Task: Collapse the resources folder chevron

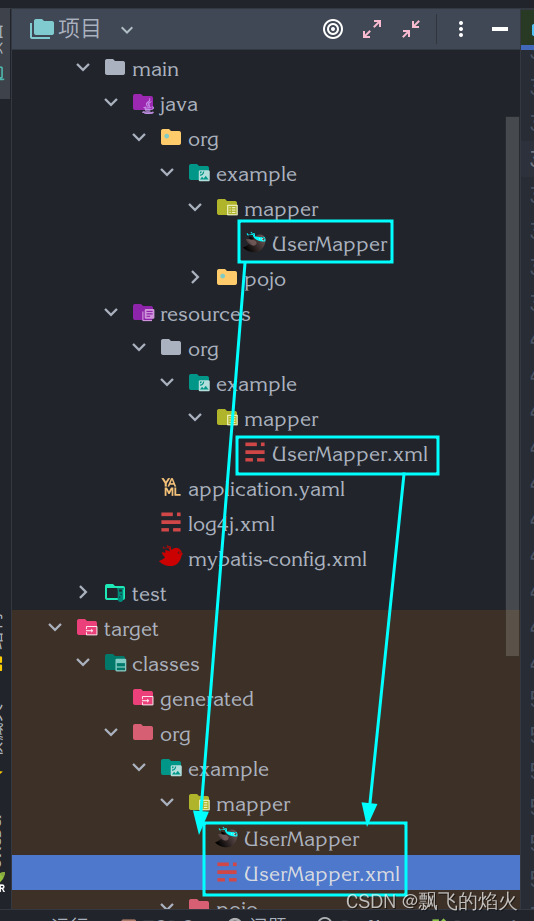Action: (111, 312)
